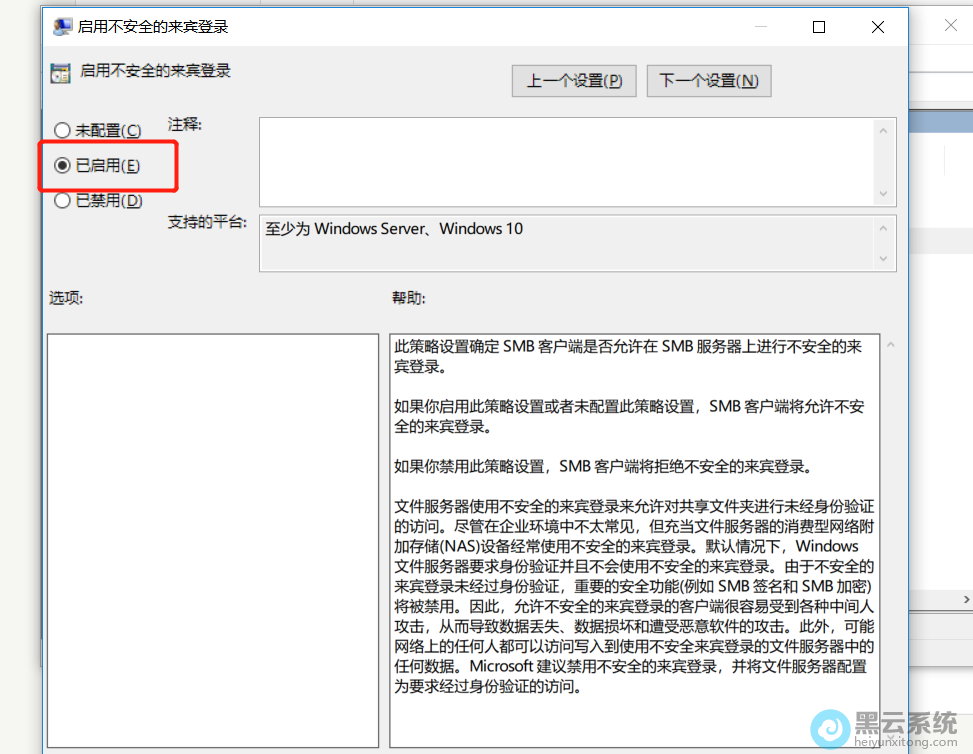Screen dimensions: 973x754
Task: Select the 未配置 radio button
Action: (63, 131)
